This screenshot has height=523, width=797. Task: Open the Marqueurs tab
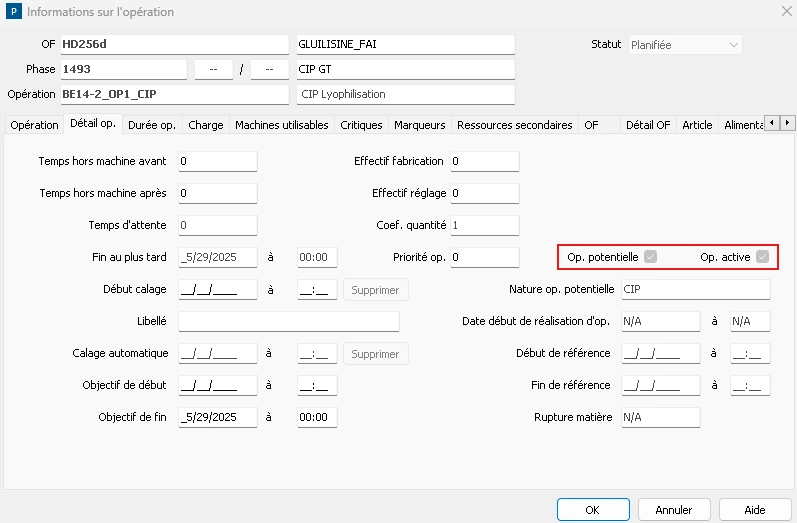click(419, 125)
